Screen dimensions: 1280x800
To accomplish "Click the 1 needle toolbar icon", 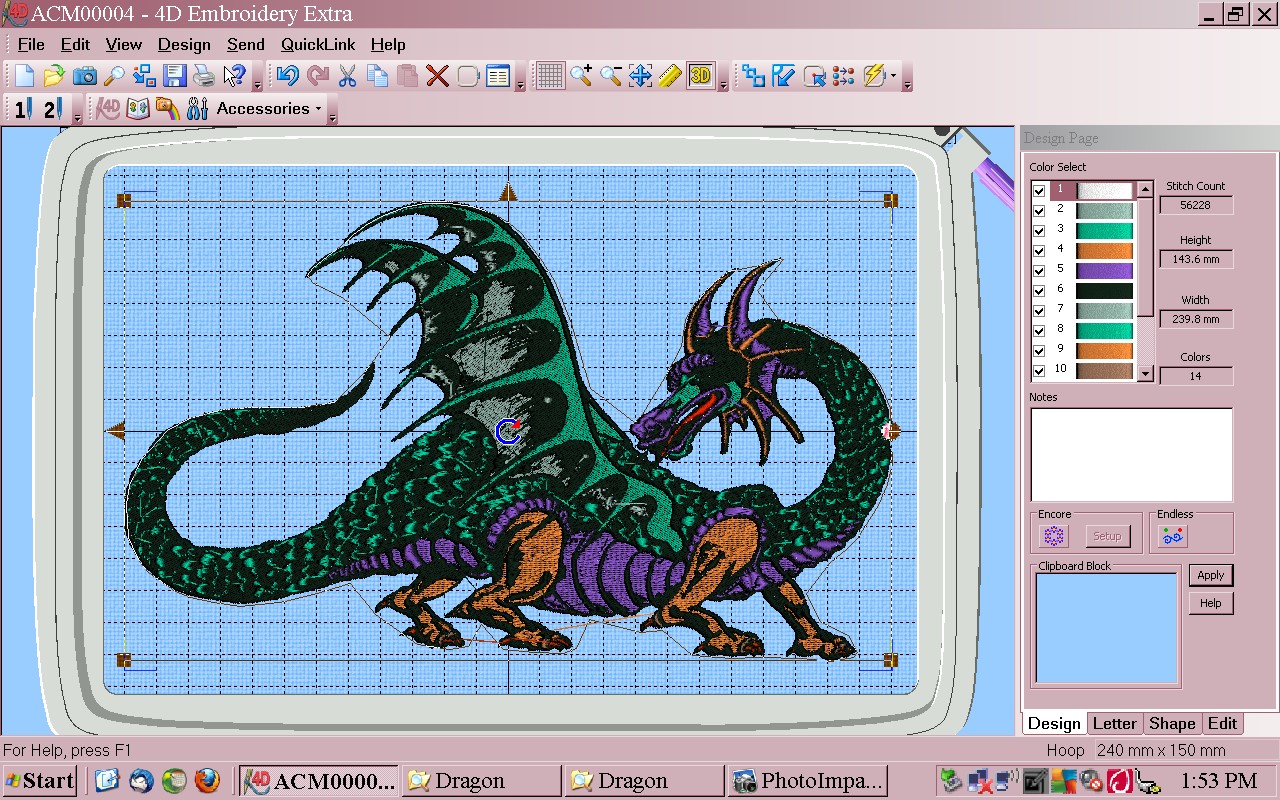I will 21,108.
